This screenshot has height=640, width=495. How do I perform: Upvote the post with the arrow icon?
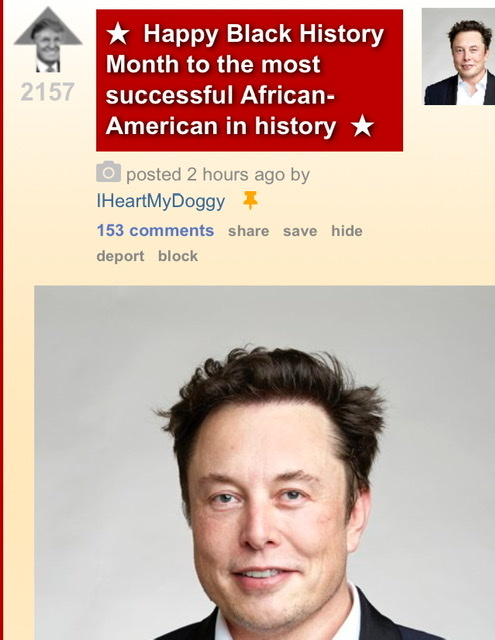click(x=48, y=40)
